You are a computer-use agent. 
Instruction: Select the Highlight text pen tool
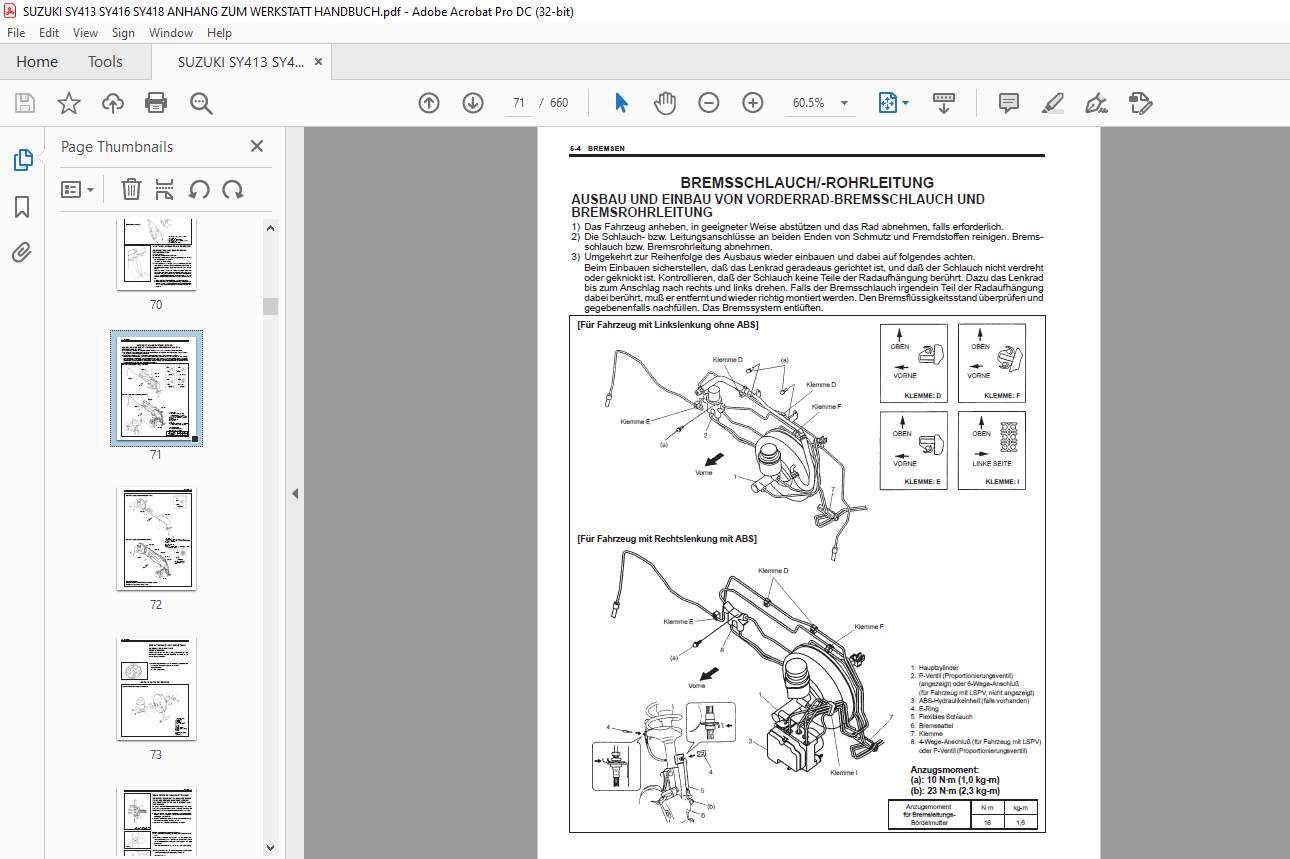[x=1052, y=103]
